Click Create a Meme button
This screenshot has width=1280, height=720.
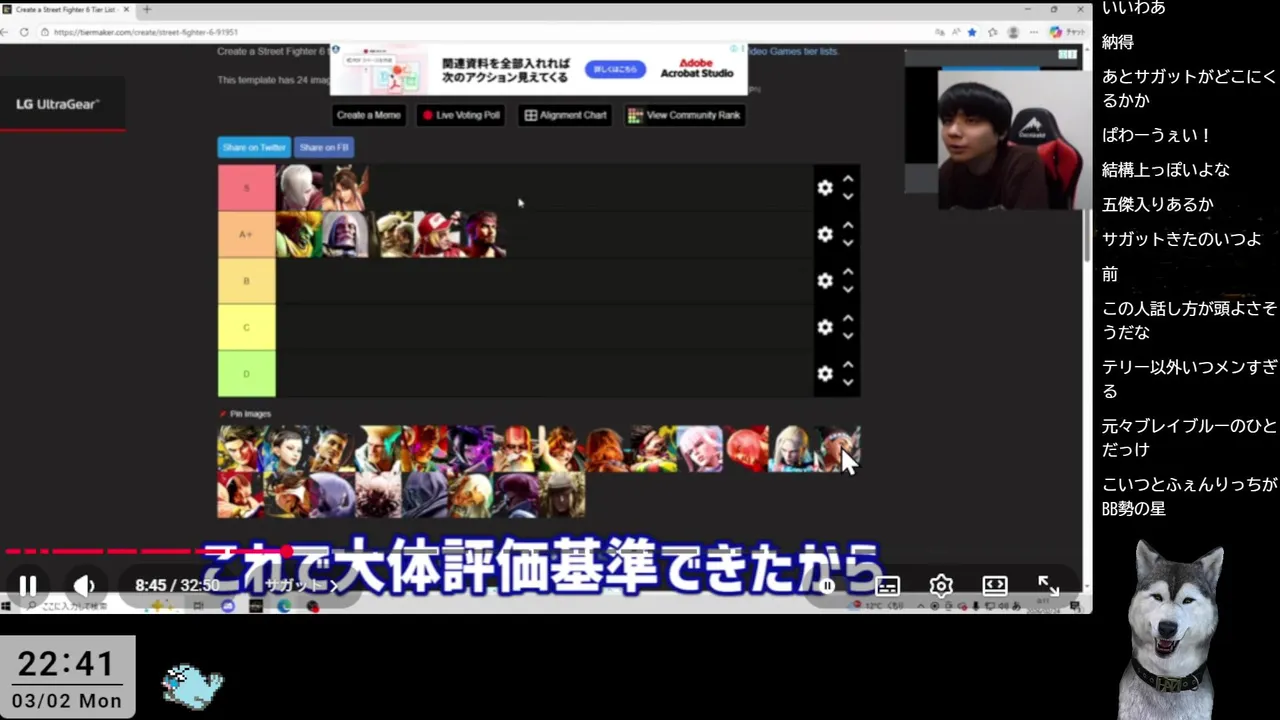(x=368, y=115)
